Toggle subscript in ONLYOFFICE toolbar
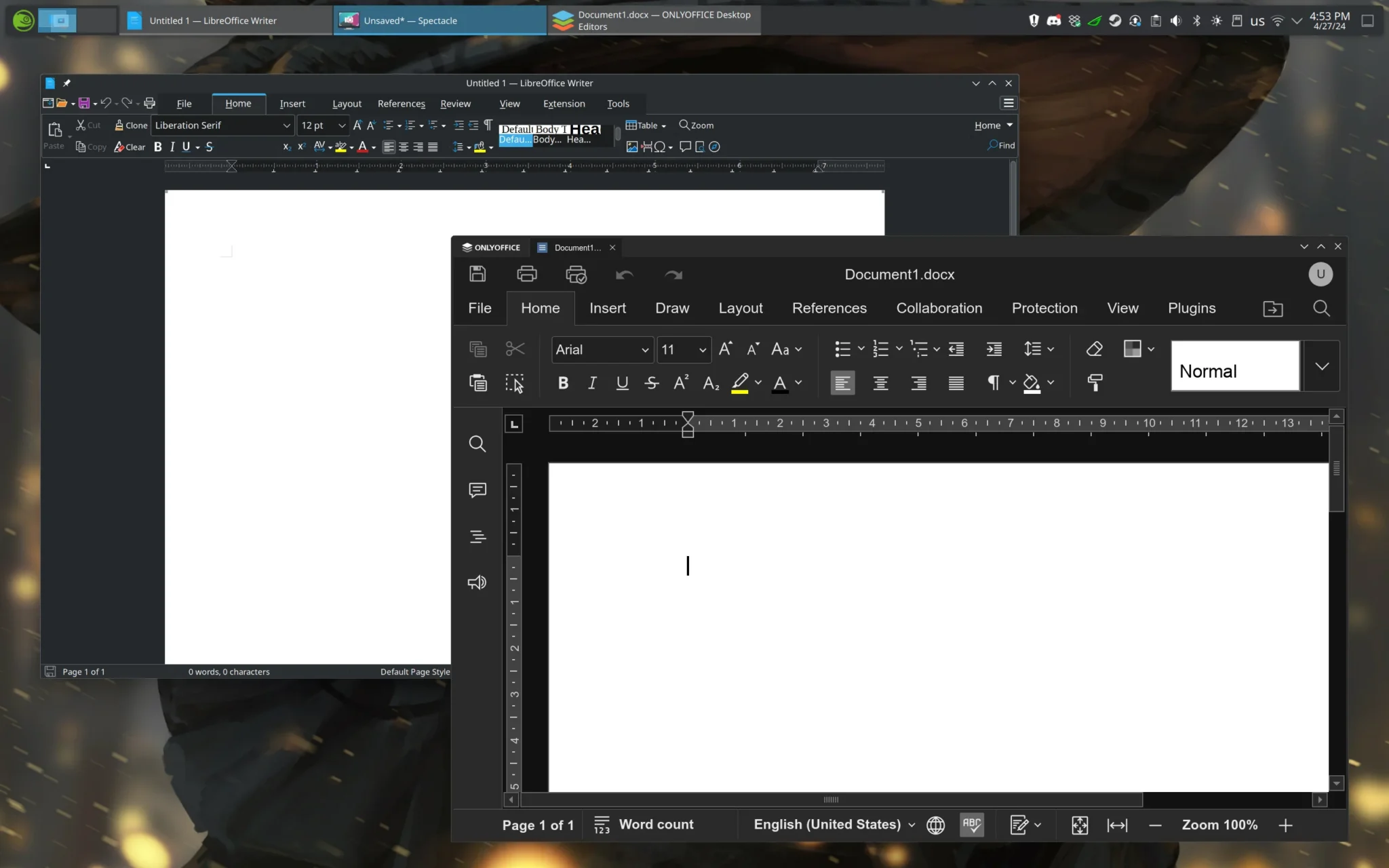This screenshot has height=868, width=1389. click(x=711, y=383)
